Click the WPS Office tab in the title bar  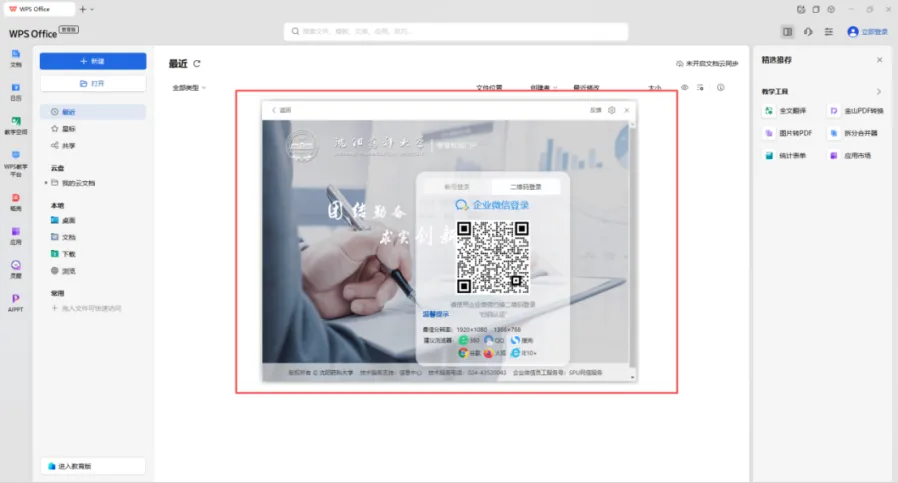point(38,9)
